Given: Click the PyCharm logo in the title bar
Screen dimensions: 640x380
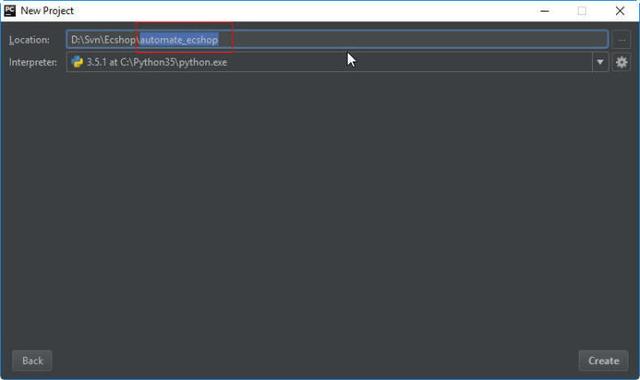Looking at the screenshot, I should [x=10, y=11].
